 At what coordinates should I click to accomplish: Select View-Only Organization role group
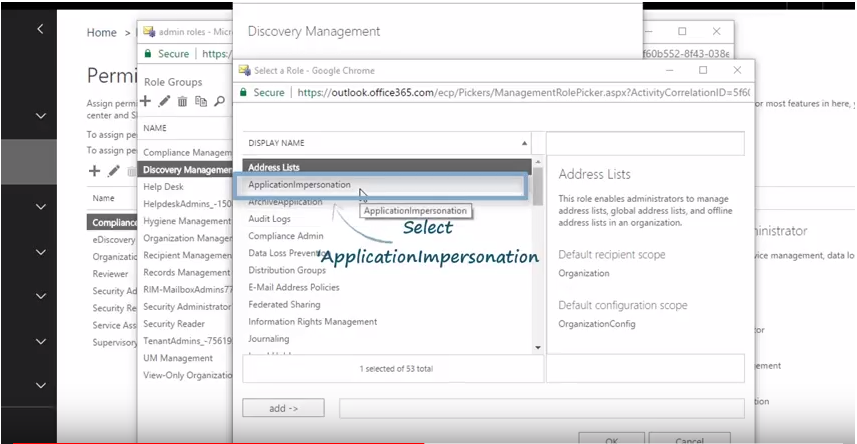pos(186,375)
